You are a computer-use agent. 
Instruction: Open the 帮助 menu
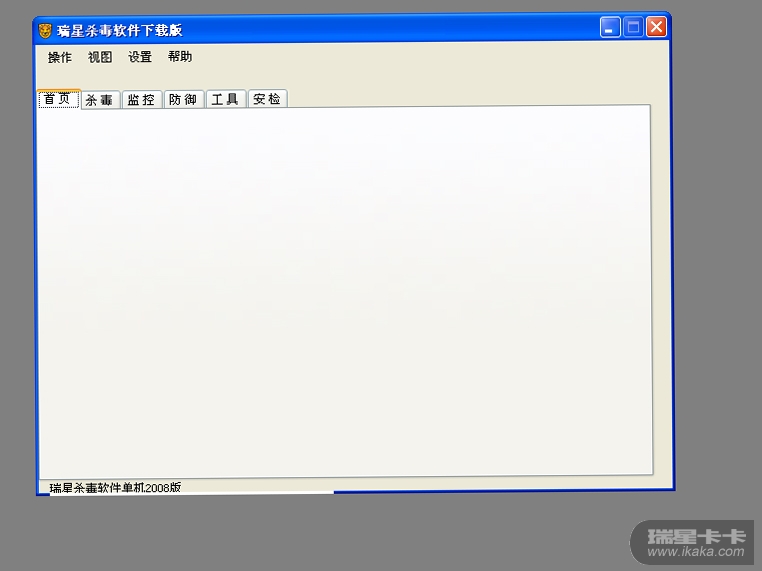(x=180, y=56)
